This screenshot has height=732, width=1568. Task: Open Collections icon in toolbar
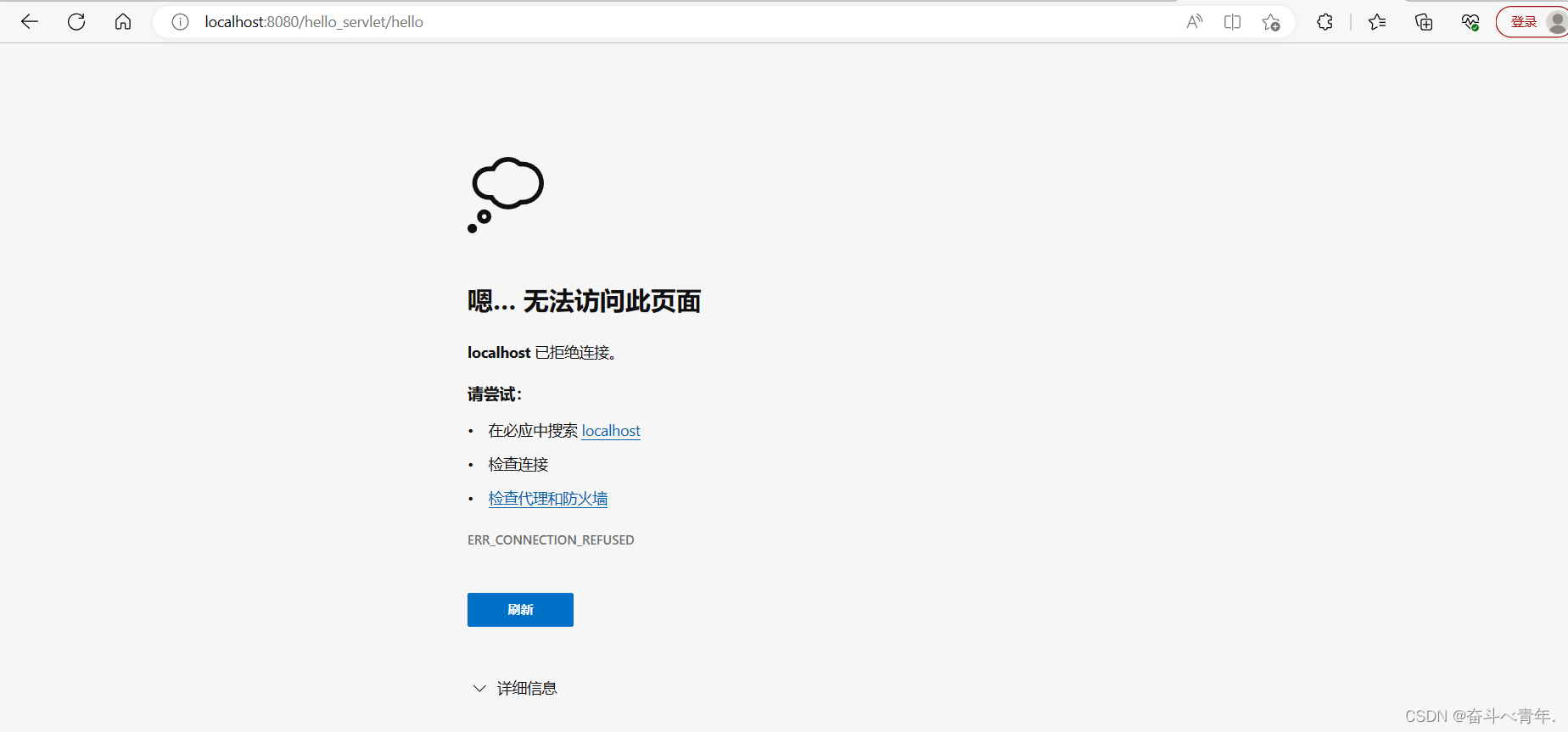coord(1424,22)
